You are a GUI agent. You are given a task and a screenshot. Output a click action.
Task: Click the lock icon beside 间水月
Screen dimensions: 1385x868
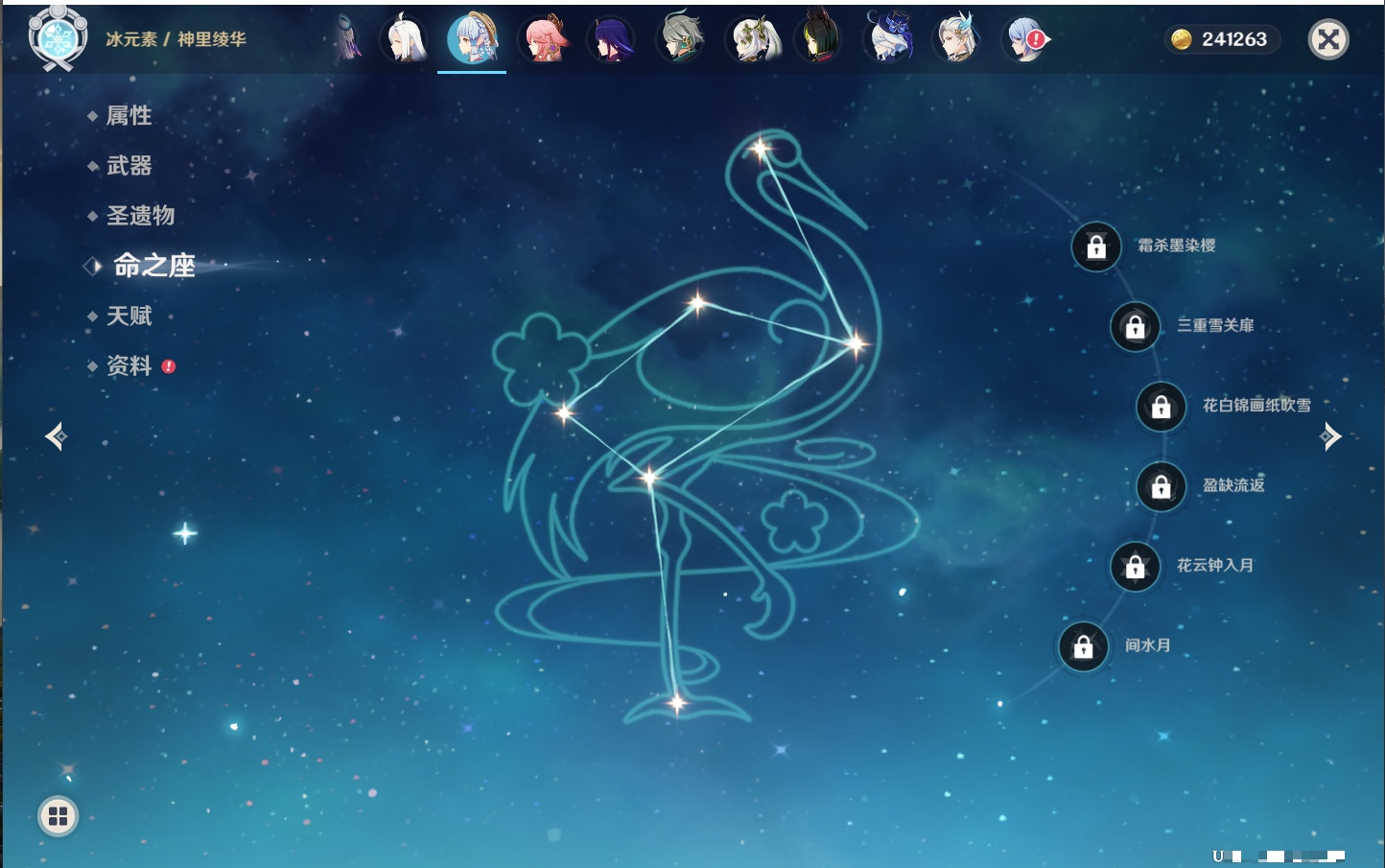point(1083,646)
